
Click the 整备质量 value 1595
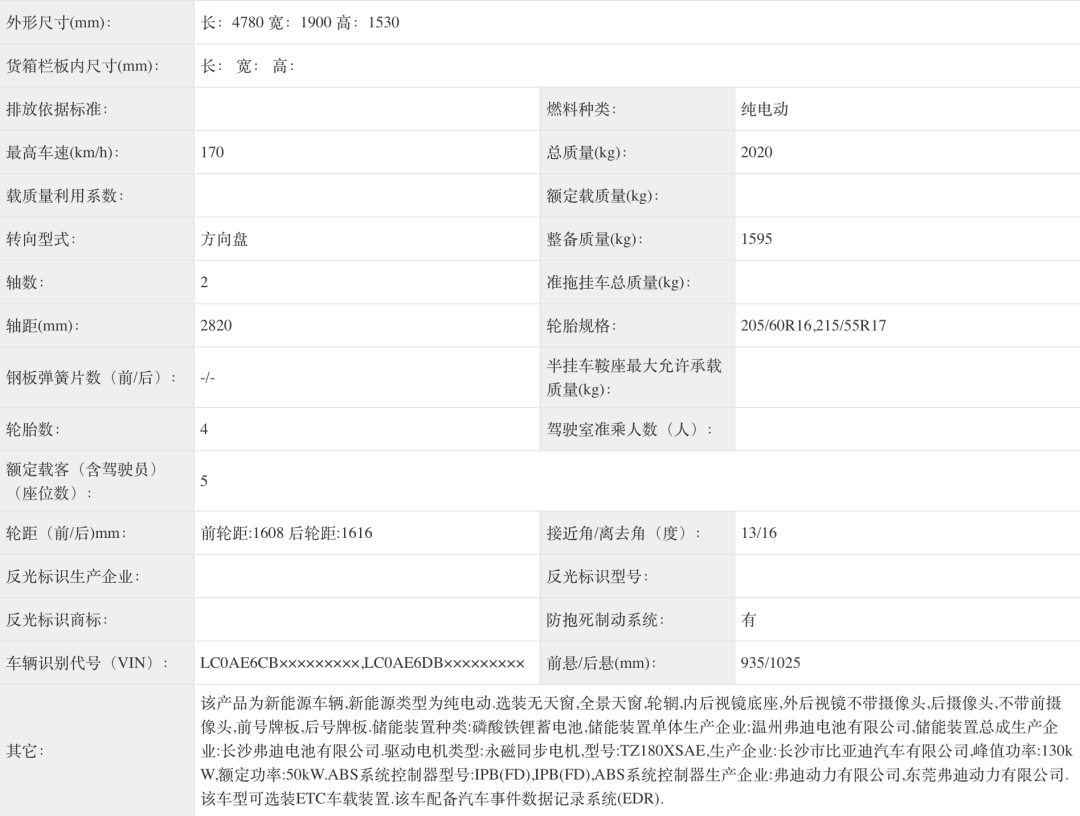coord(757,239)
